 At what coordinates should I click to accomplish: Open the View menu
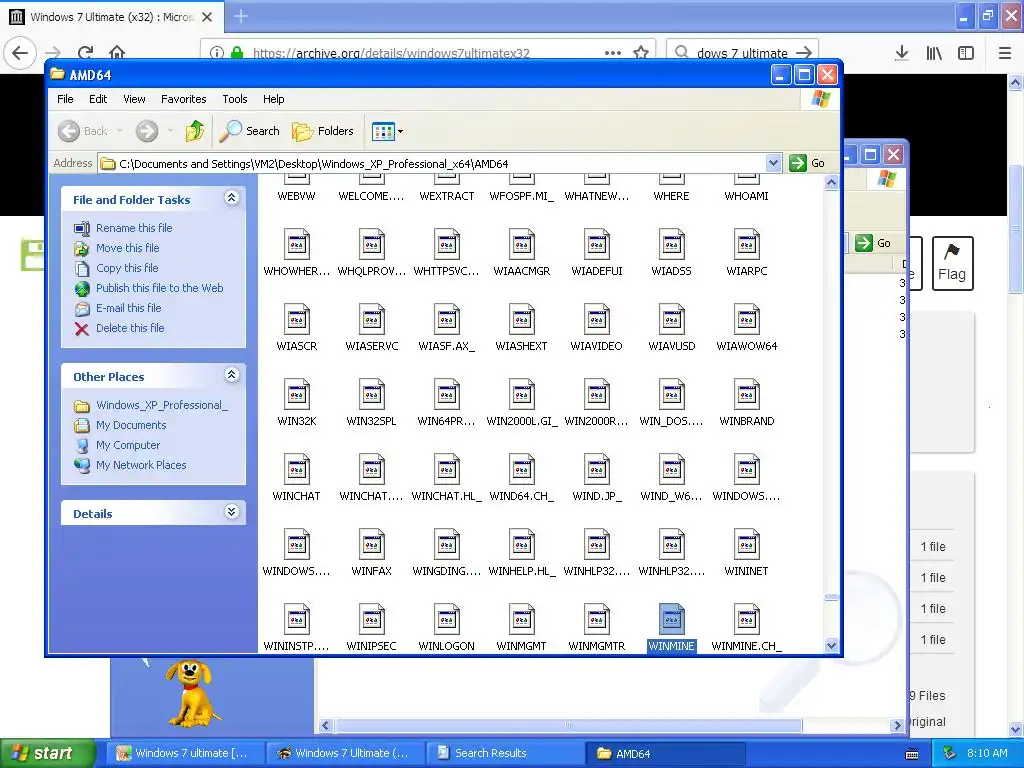point(134,99)
